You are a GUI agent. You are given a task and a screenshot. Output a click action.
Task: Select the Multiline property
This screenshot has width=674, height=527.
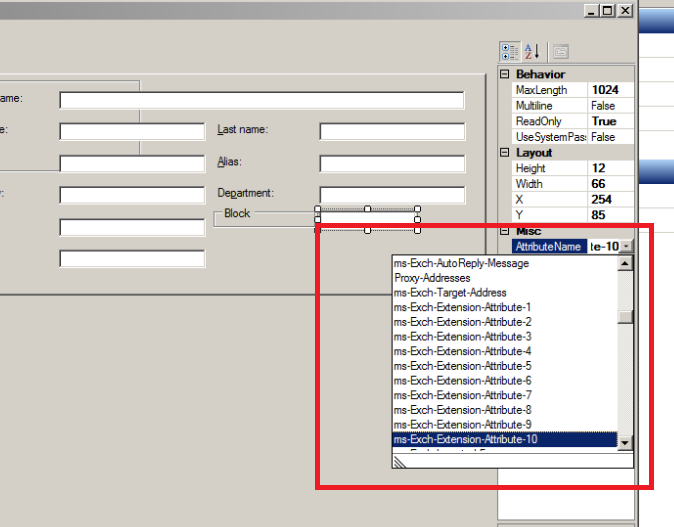549,106
